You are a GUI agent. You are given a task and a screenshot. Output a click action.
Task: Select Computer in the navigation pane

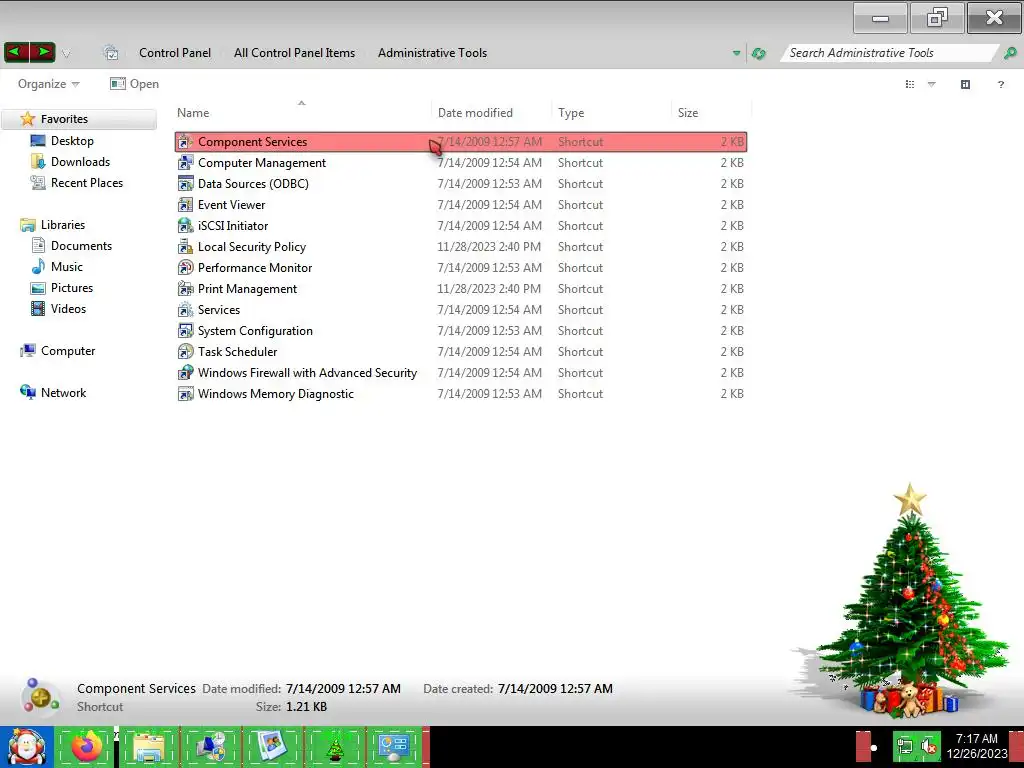coord(68,351)
